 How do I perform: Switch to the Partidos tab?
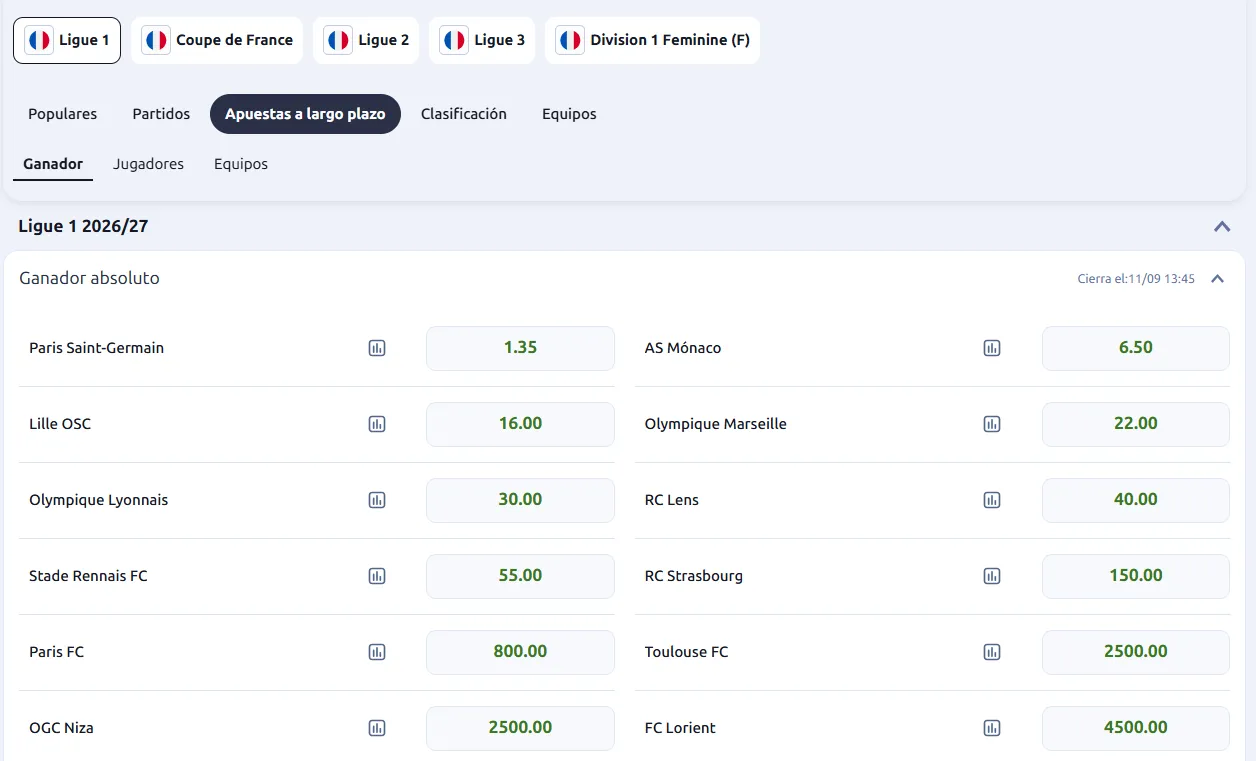click(161, 114)
